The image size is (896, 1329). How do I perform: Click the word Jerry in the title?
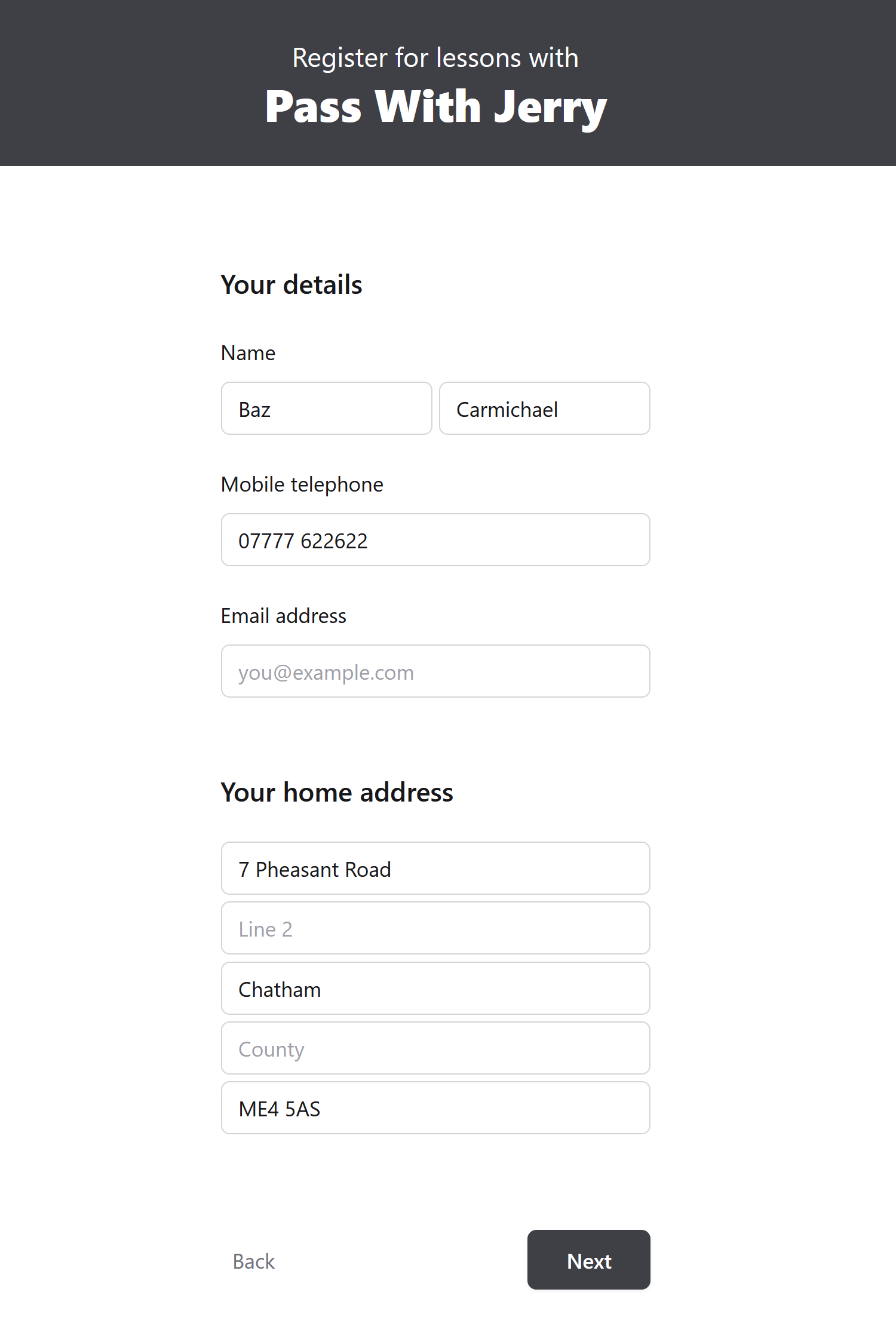tap(550, 108)
